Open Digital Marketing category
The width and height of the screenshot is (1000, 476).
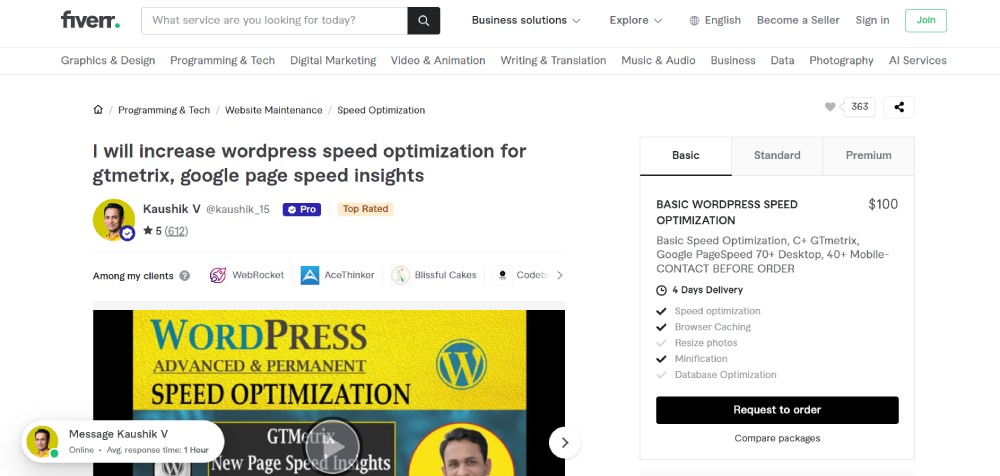tap(333, 61)
